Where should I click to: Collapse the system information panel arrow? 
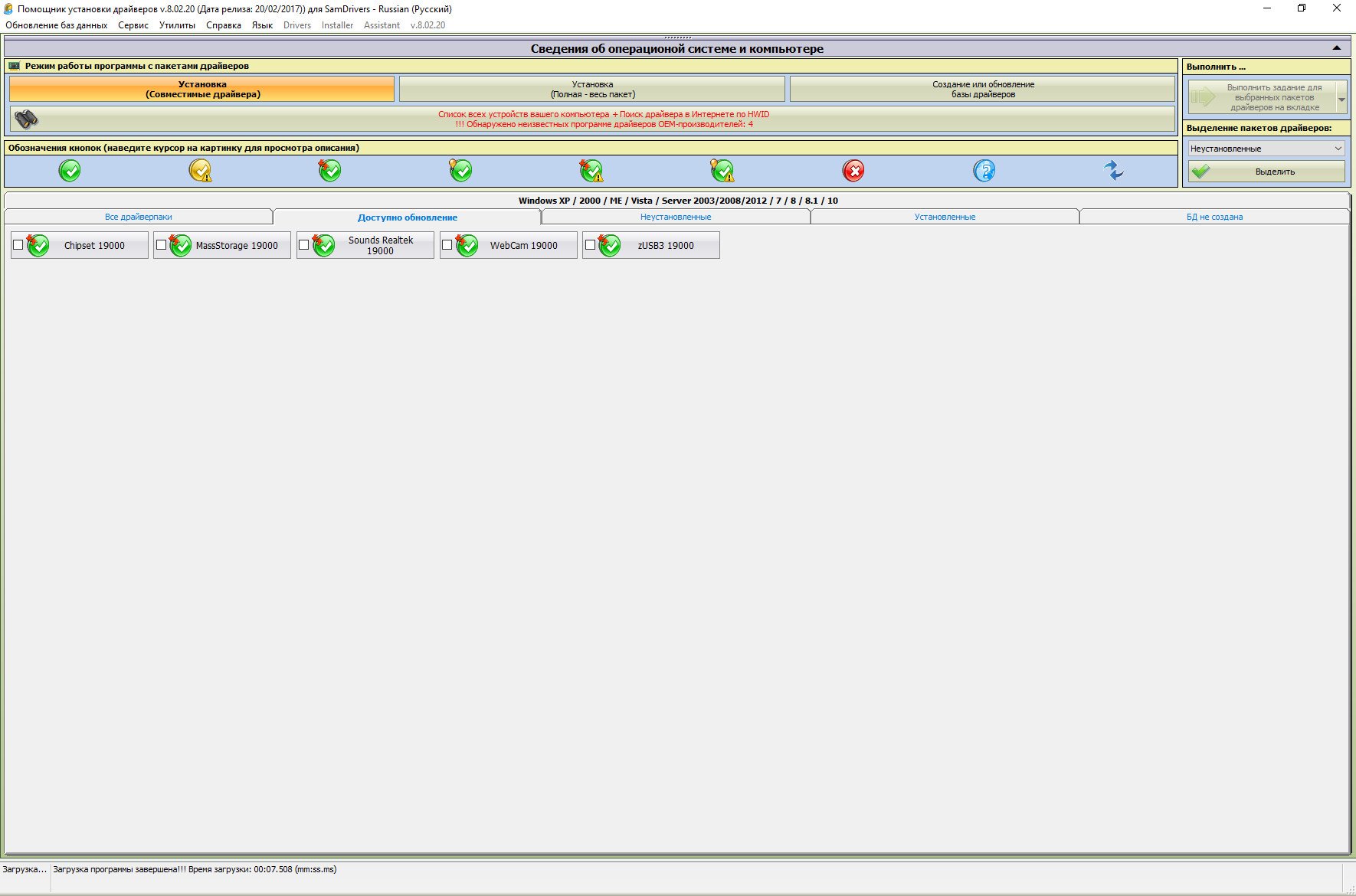pyautogui.click(x=1336, y=48)
